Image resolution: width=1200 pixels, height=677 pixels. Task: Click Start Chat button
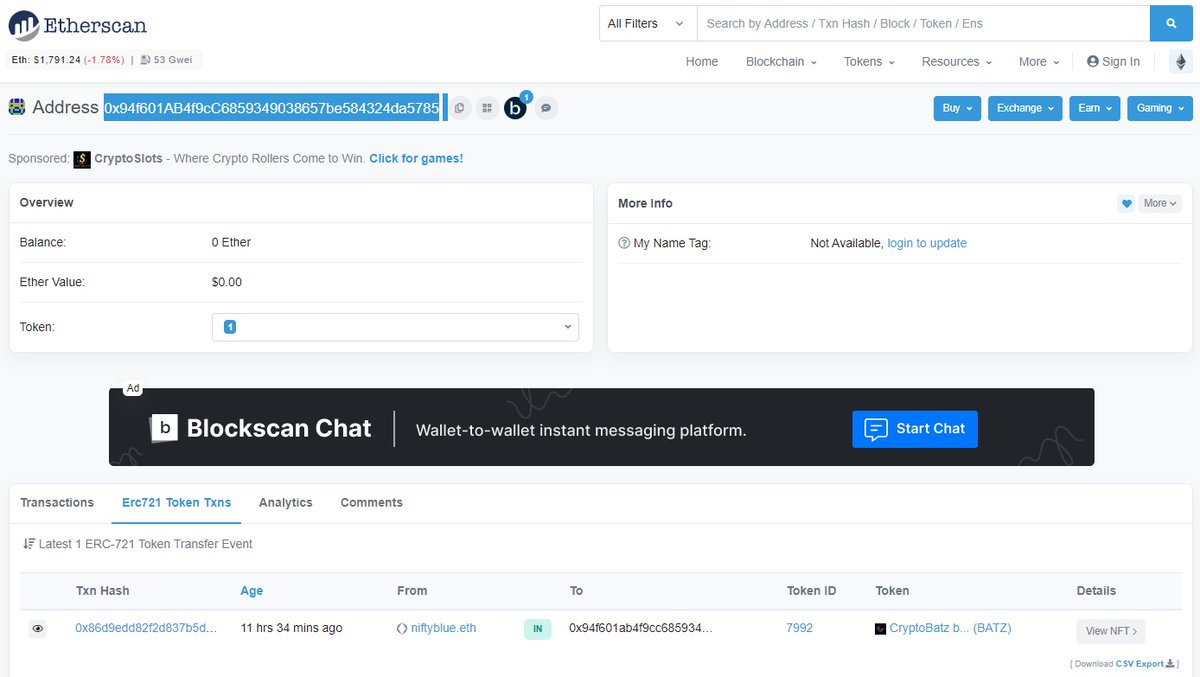915,429
